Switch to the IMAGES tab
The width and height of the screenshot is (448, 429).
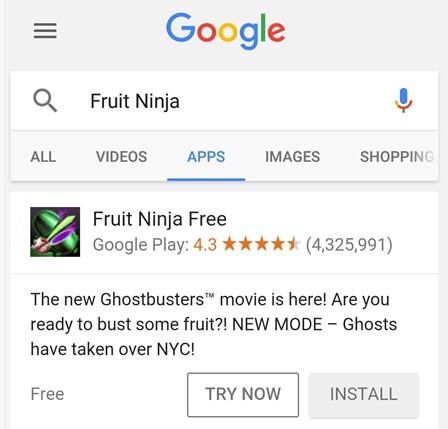tap(292, 157)
